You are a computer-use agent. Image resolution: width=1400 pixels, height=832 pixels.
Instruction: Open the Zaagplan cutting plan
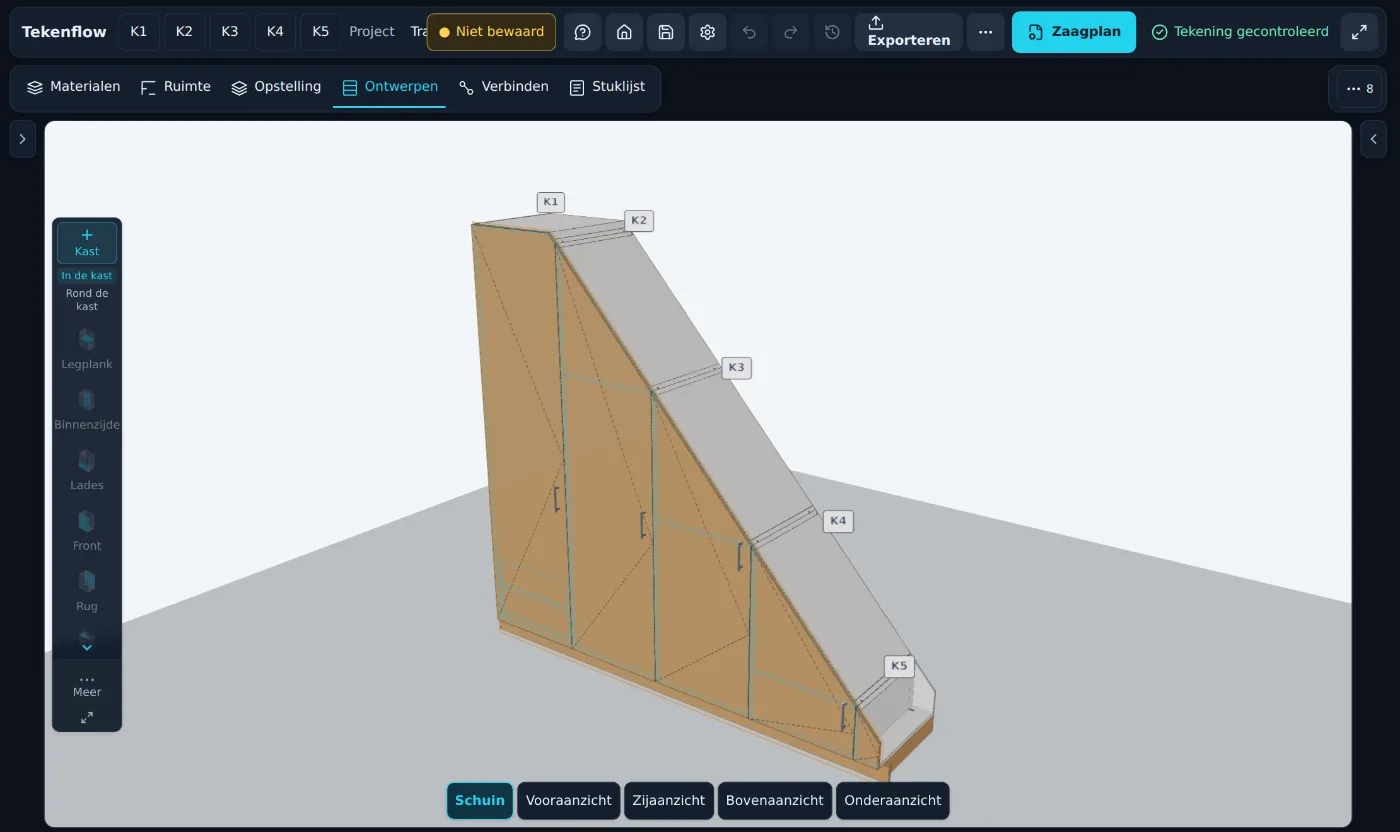click(x=1074, y=32)
